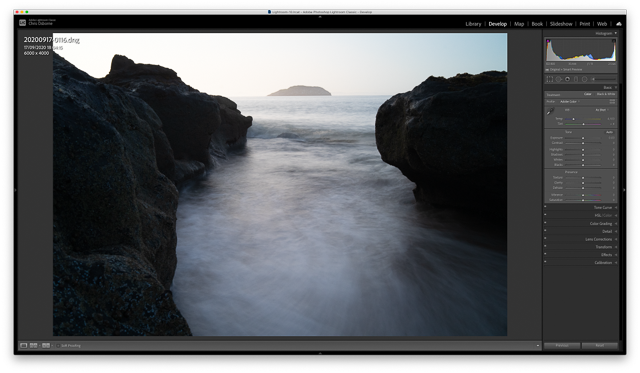The height and width of the screenshot is (373, 640).
Task: Open the As Shot white balance dropdown
Action: click(602, 110)
